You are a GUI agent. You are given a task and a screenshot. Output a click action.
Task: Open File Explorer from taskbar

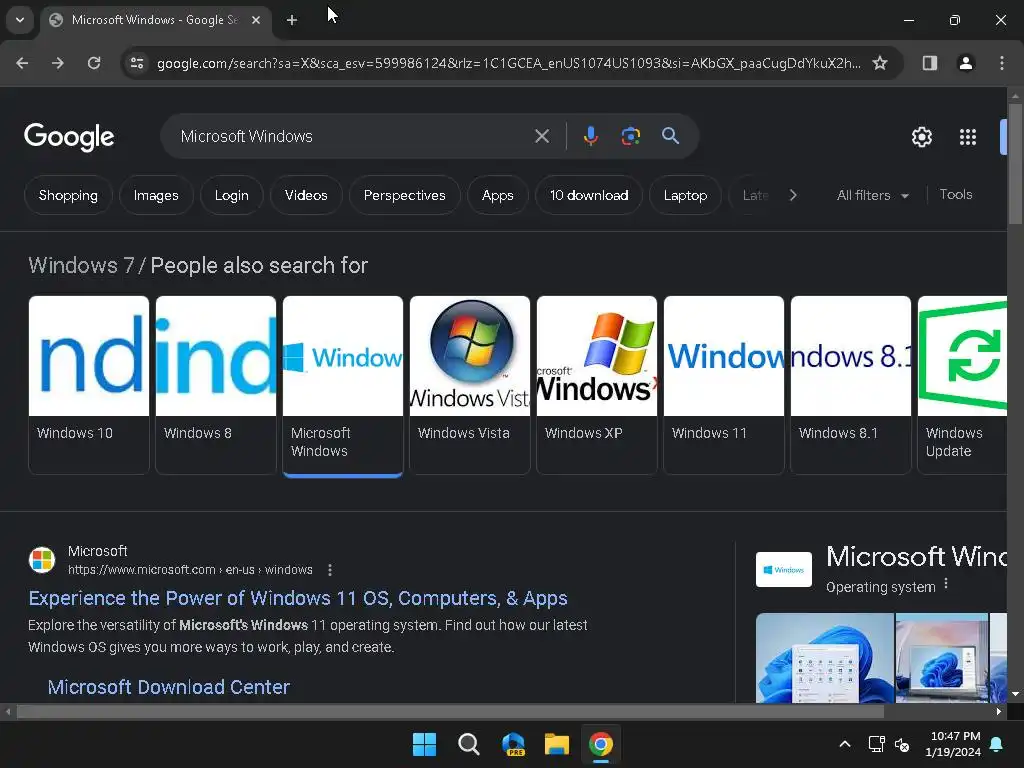[557, 744]
